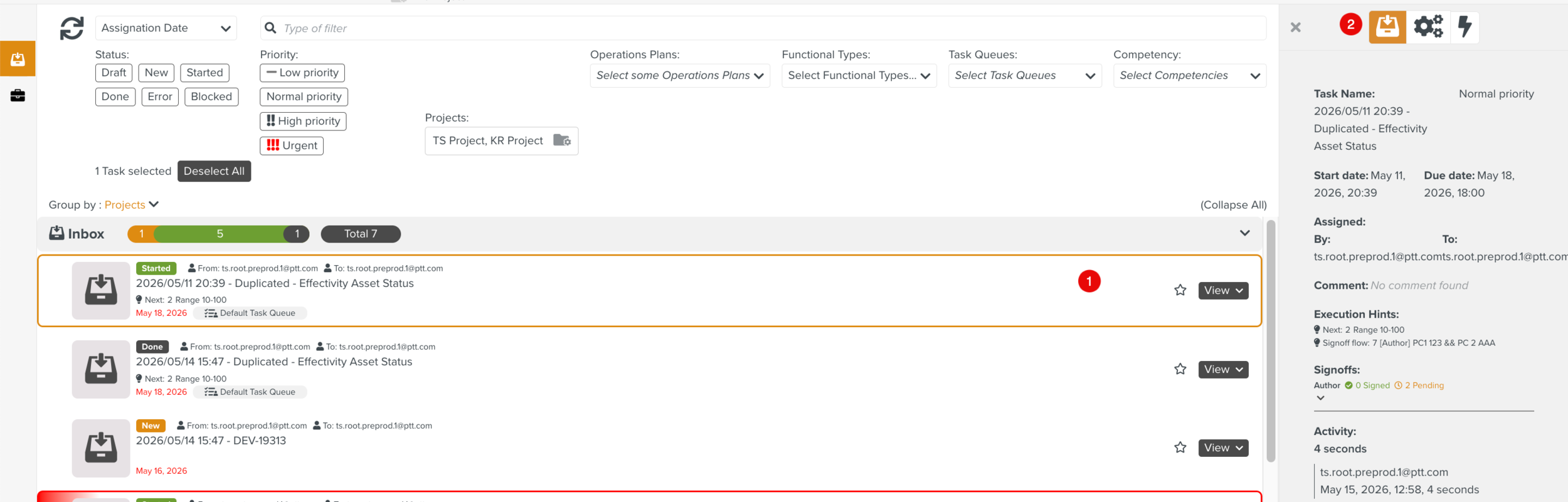The width and height of the screenshot is (1568, 502).
Task: Toggle the Urgent priority filter
Action: (292, 145)
